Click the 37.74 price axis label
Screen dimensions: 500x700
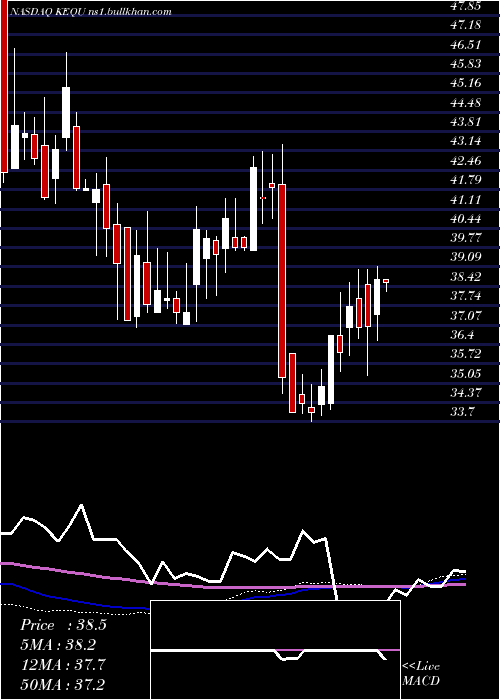467,296
